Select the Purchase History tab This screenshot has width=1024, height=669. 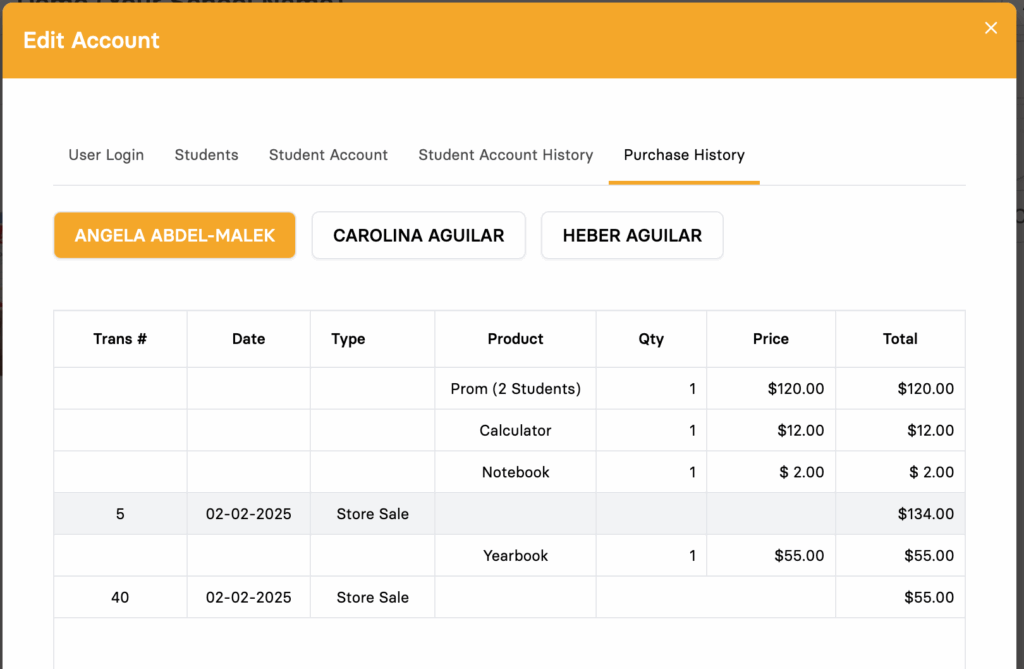click(684, 155)
